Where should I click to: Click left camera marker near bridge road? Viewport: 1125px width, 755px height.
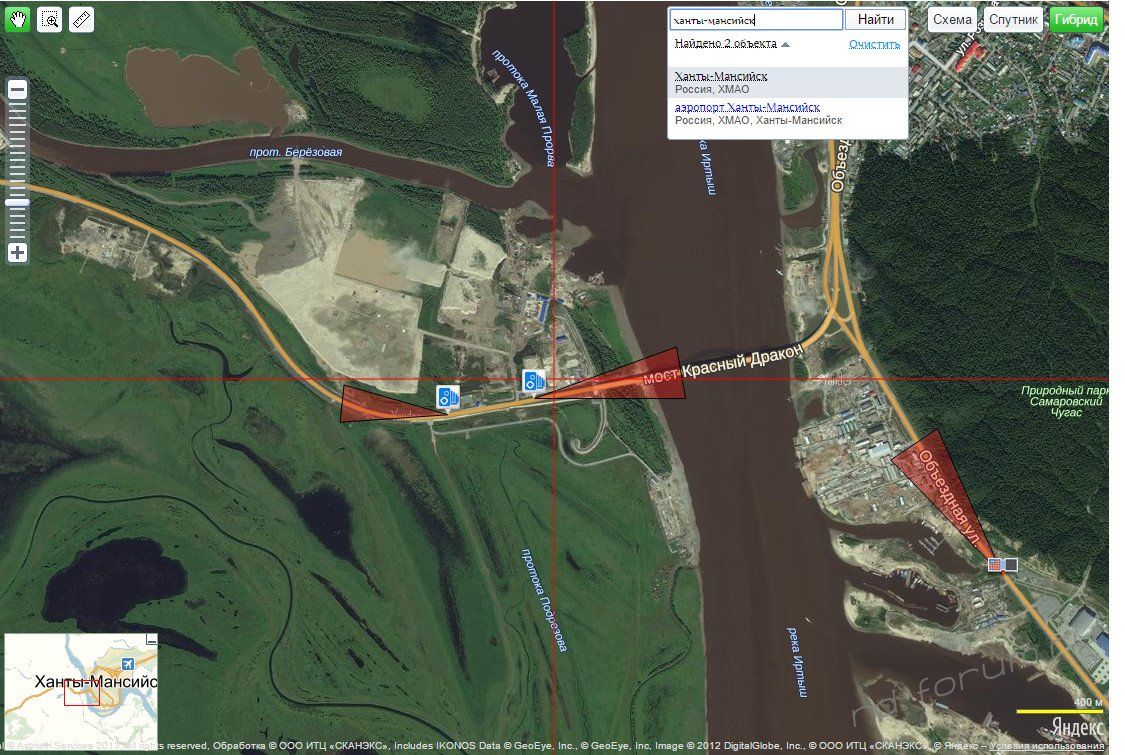448,397
